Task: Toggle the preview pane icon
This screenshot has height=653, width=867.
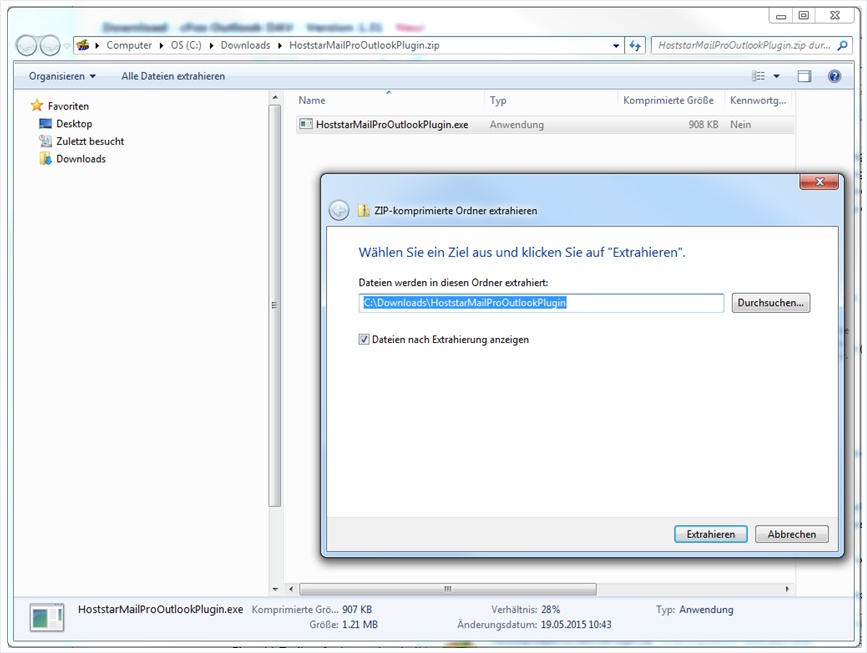Action: 805,76
